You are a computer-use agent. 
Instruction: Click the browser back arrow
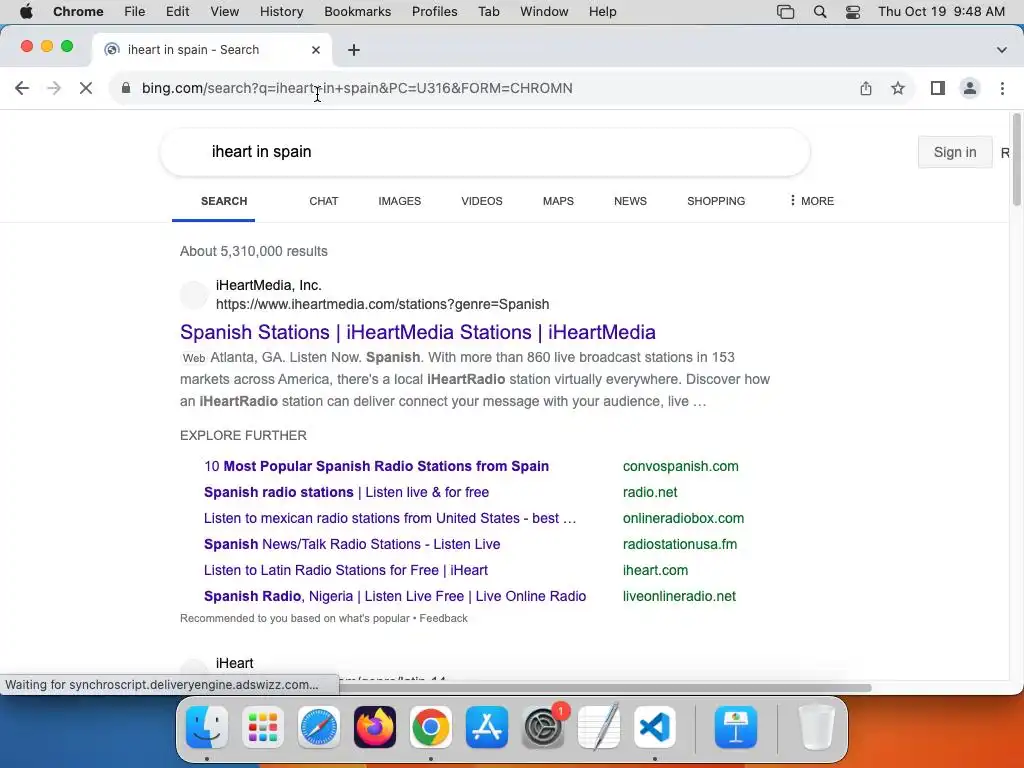point(22,88)
